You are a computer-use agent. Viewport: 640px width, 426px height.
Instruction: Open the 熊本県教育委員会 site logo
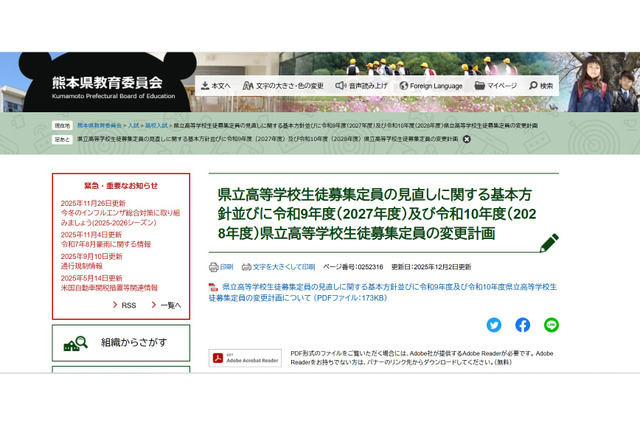113,87
